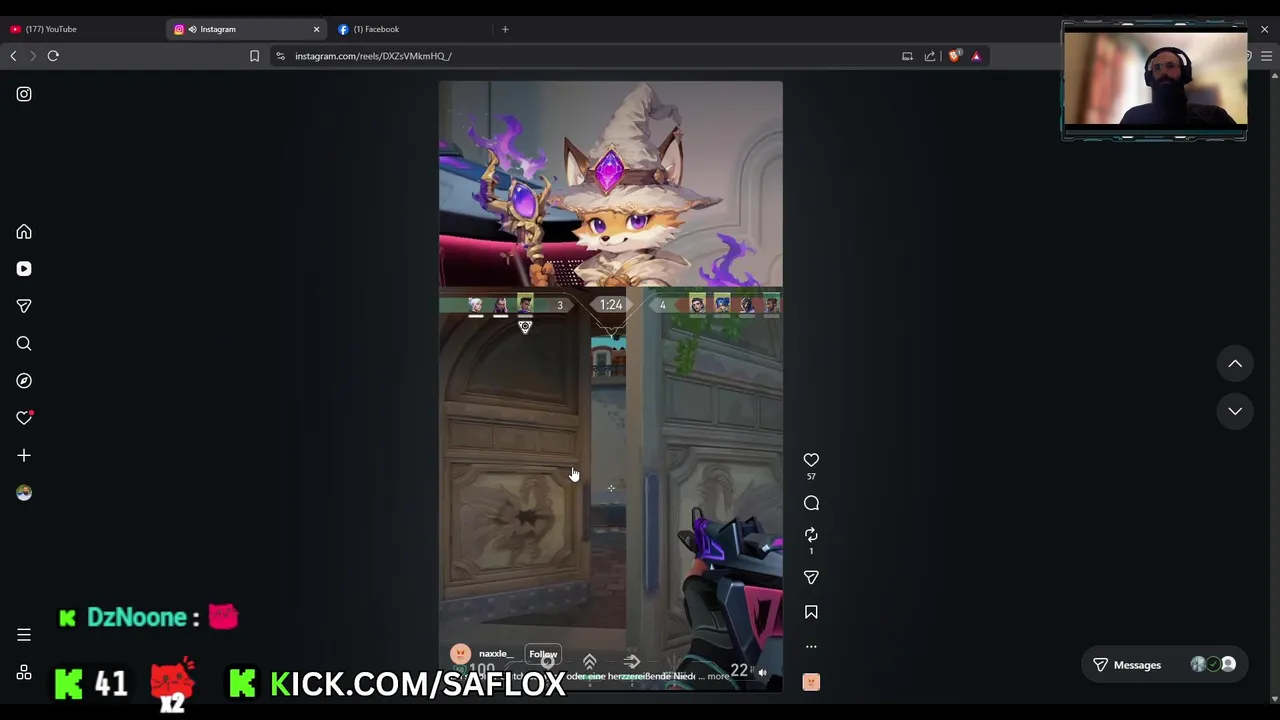
Task: Save the reel with bookmark icon
Action: (x=811, y=612)
